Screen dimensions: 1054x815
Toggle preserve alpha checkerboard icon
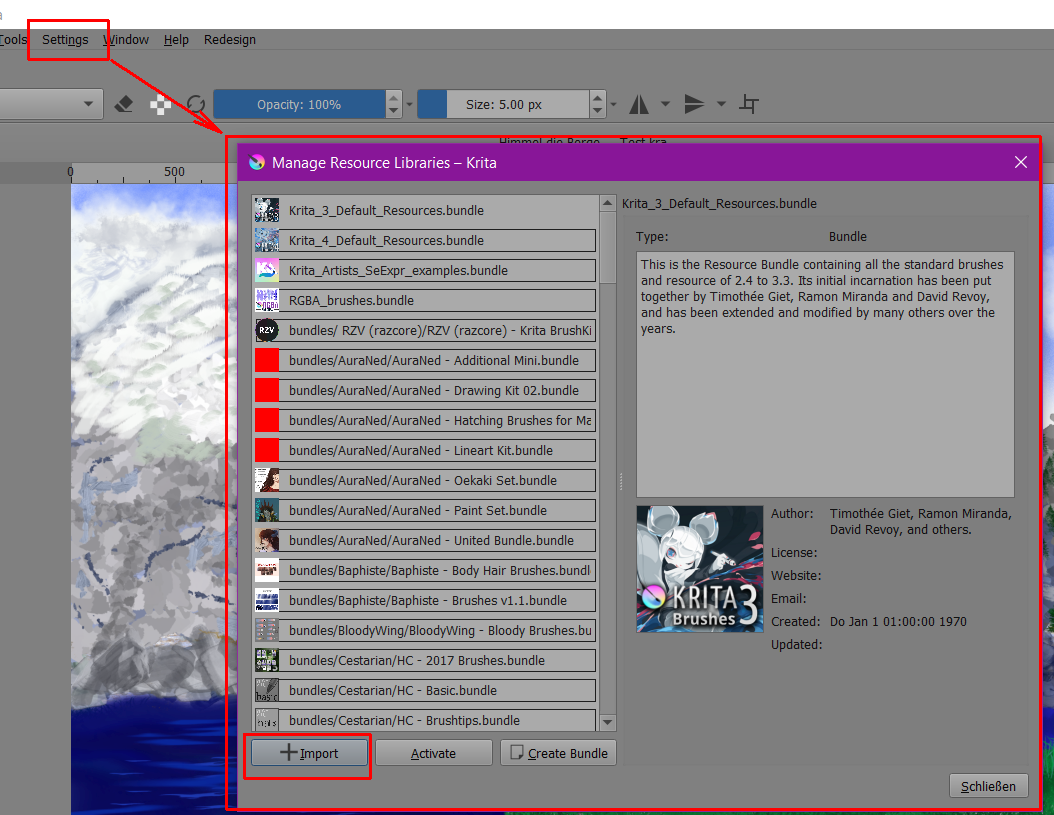click(160, 104)
